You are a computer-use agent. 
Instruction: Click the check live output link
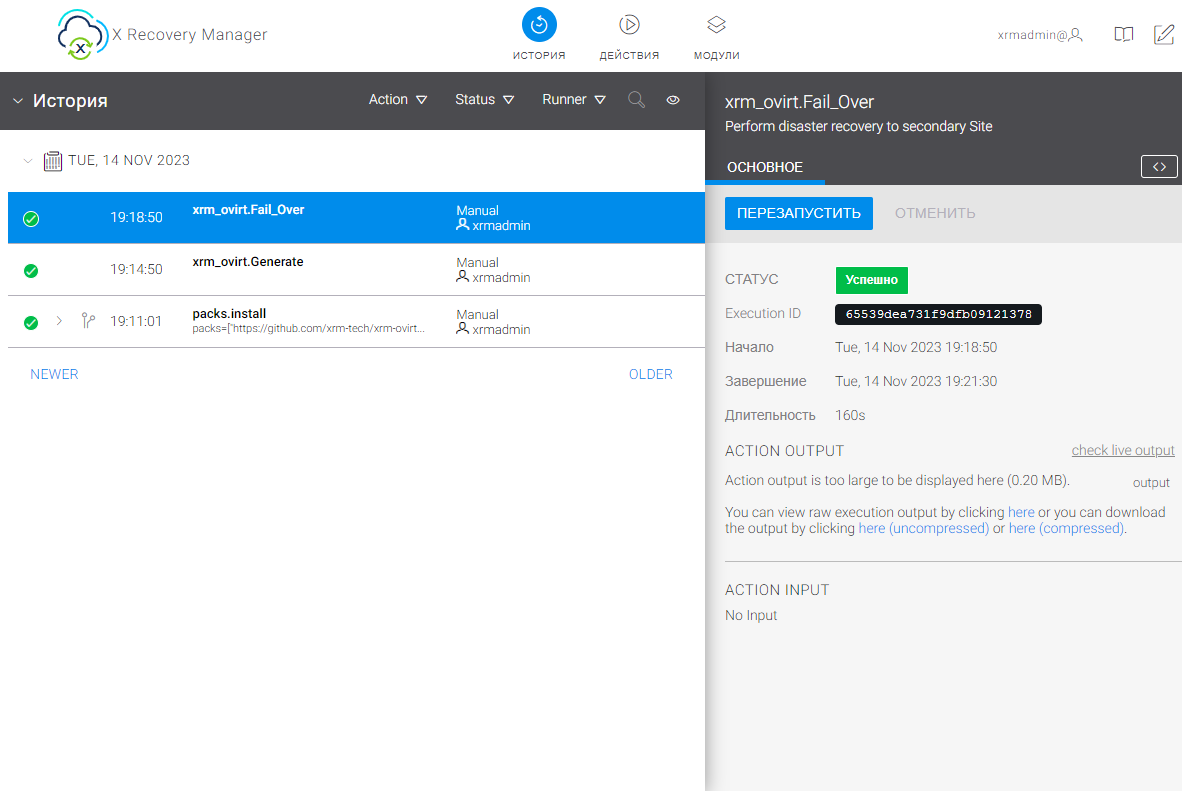point(1122,451)
